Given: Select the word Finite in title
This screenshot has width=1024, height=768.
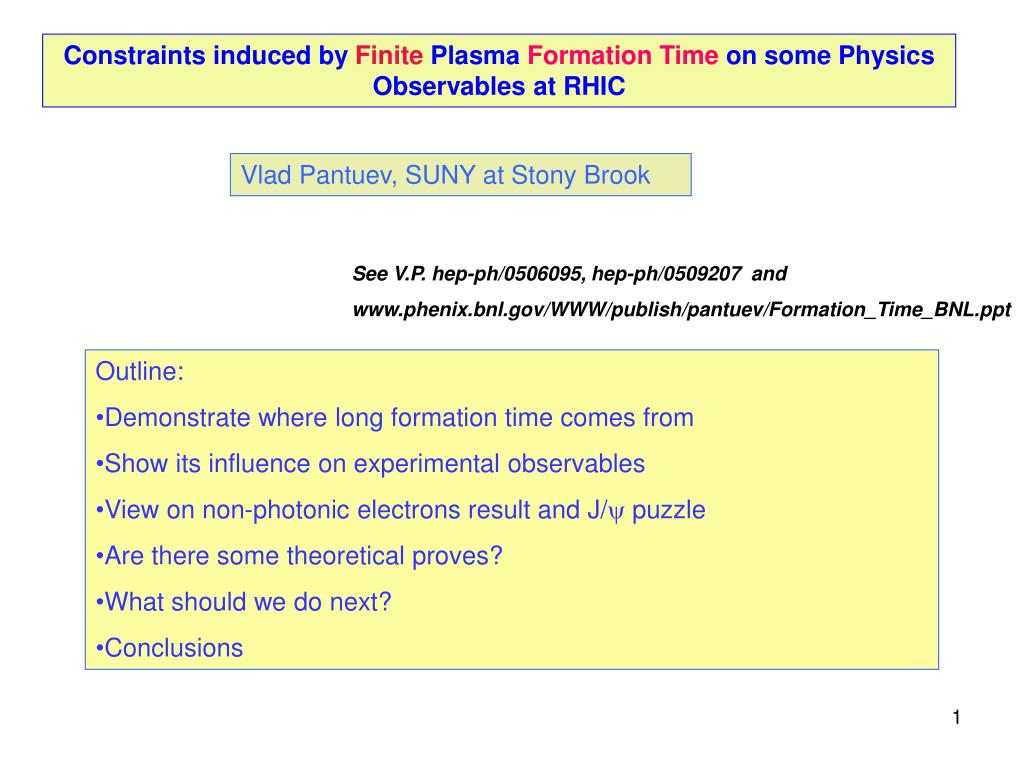Looking at the screenshot, I should click(389, 56).
